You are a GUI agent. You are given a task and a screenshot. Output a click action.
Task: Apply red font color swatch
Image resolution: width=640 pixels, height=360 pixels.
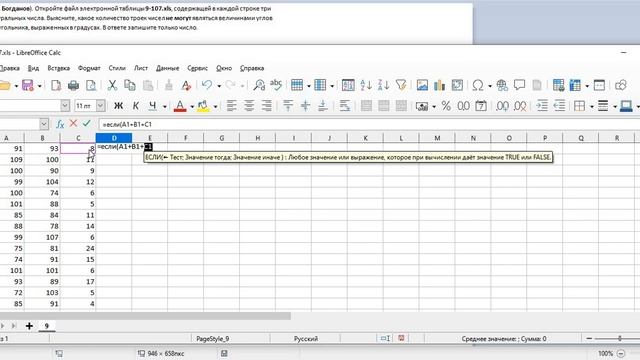(180, 106)
